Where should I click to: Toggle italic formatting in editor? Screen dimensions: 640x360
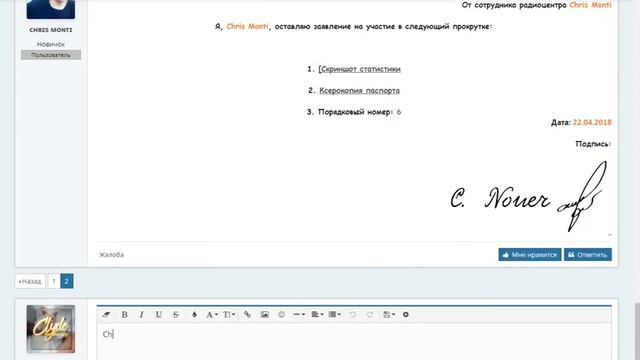tap(141, 314)
